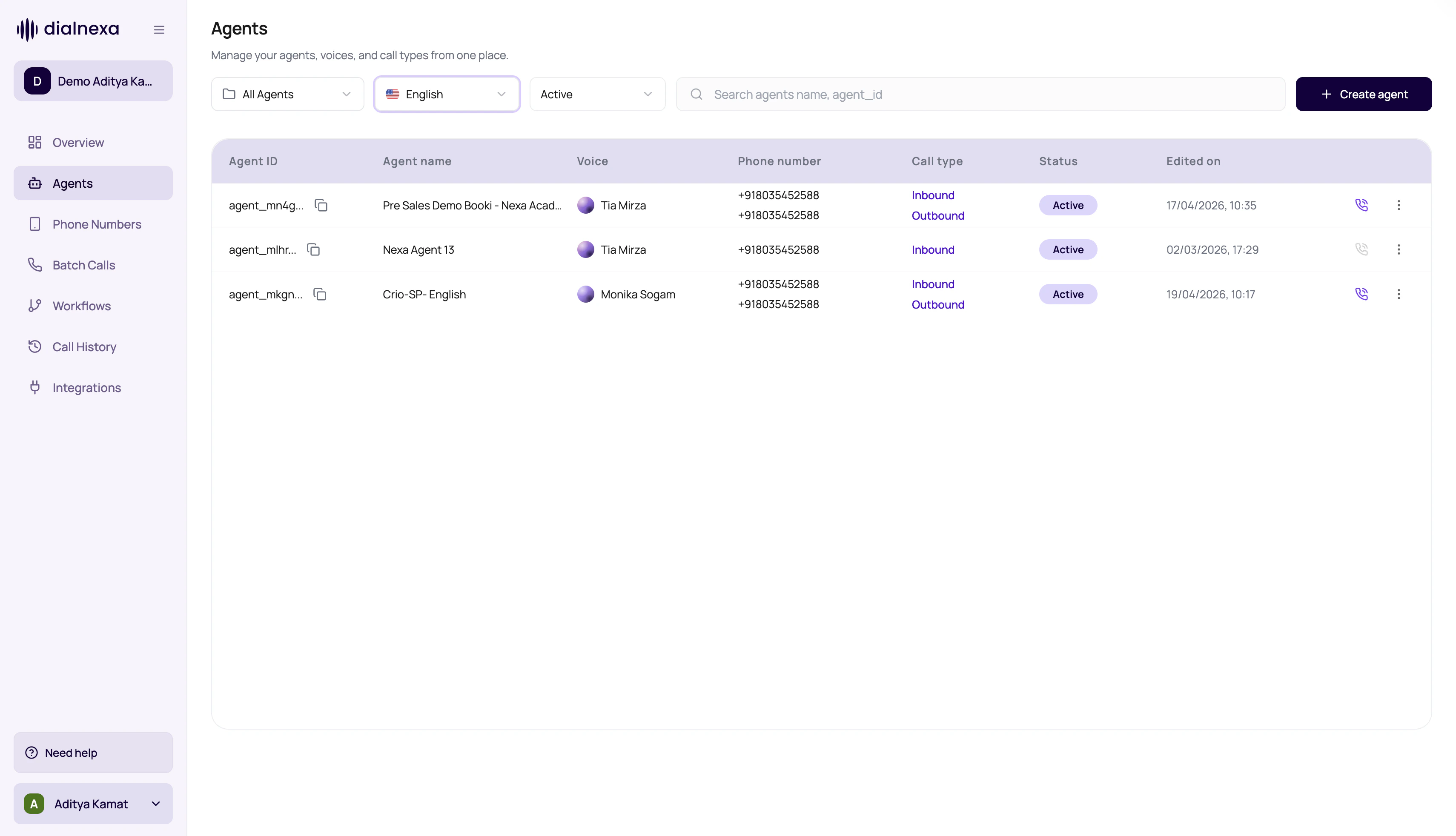
Task: Click Edited on date 17/04/2026, 10:35
Action: 1212,205
